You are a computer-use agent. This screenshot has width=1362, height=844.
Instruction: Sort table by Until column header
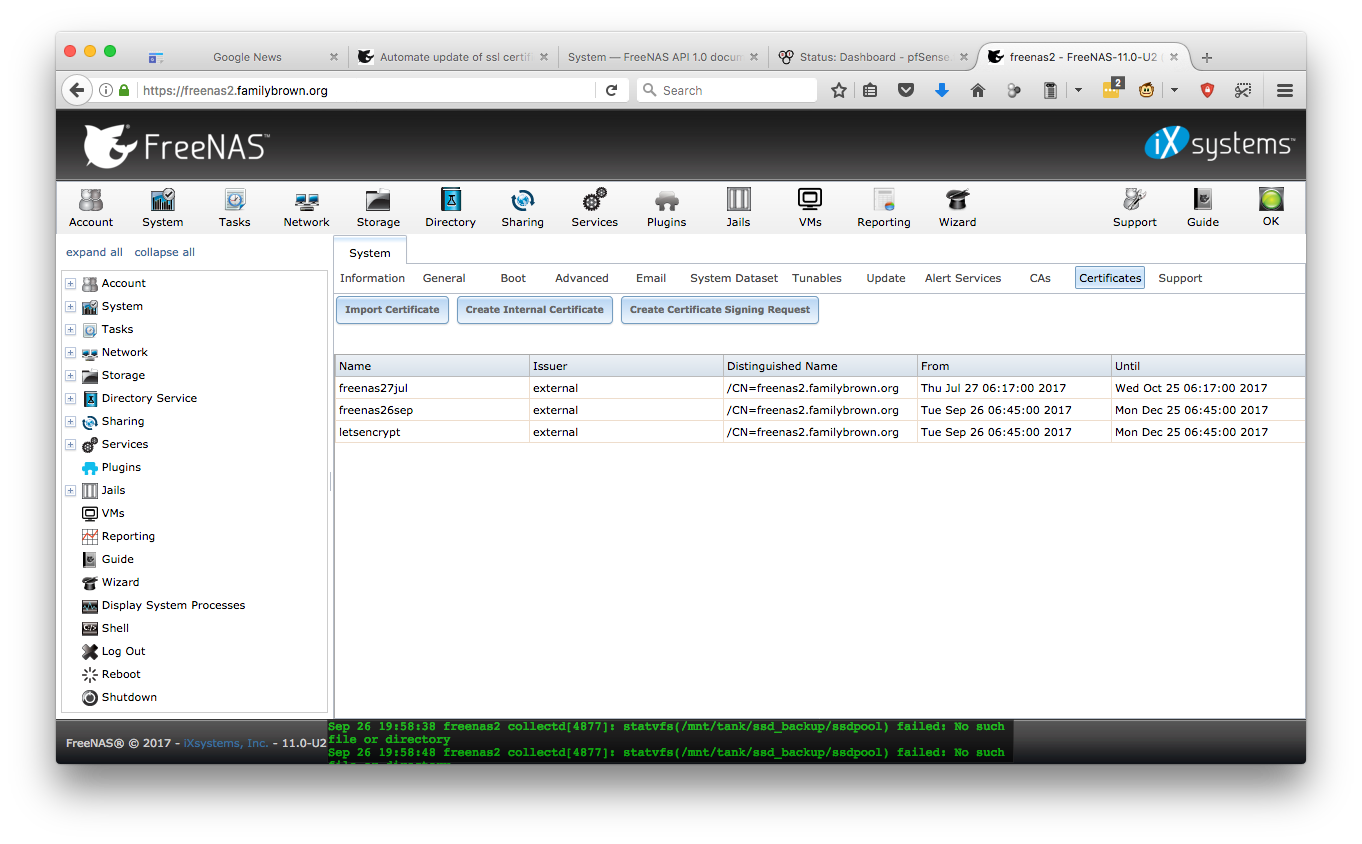pyautogui.click(x=1208, y=366)
